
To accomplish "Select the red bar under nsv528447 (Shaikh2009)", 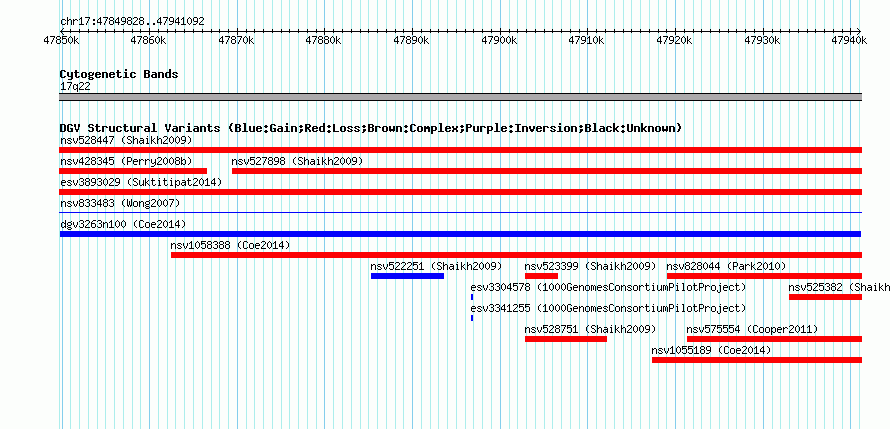I will [460, 150].
